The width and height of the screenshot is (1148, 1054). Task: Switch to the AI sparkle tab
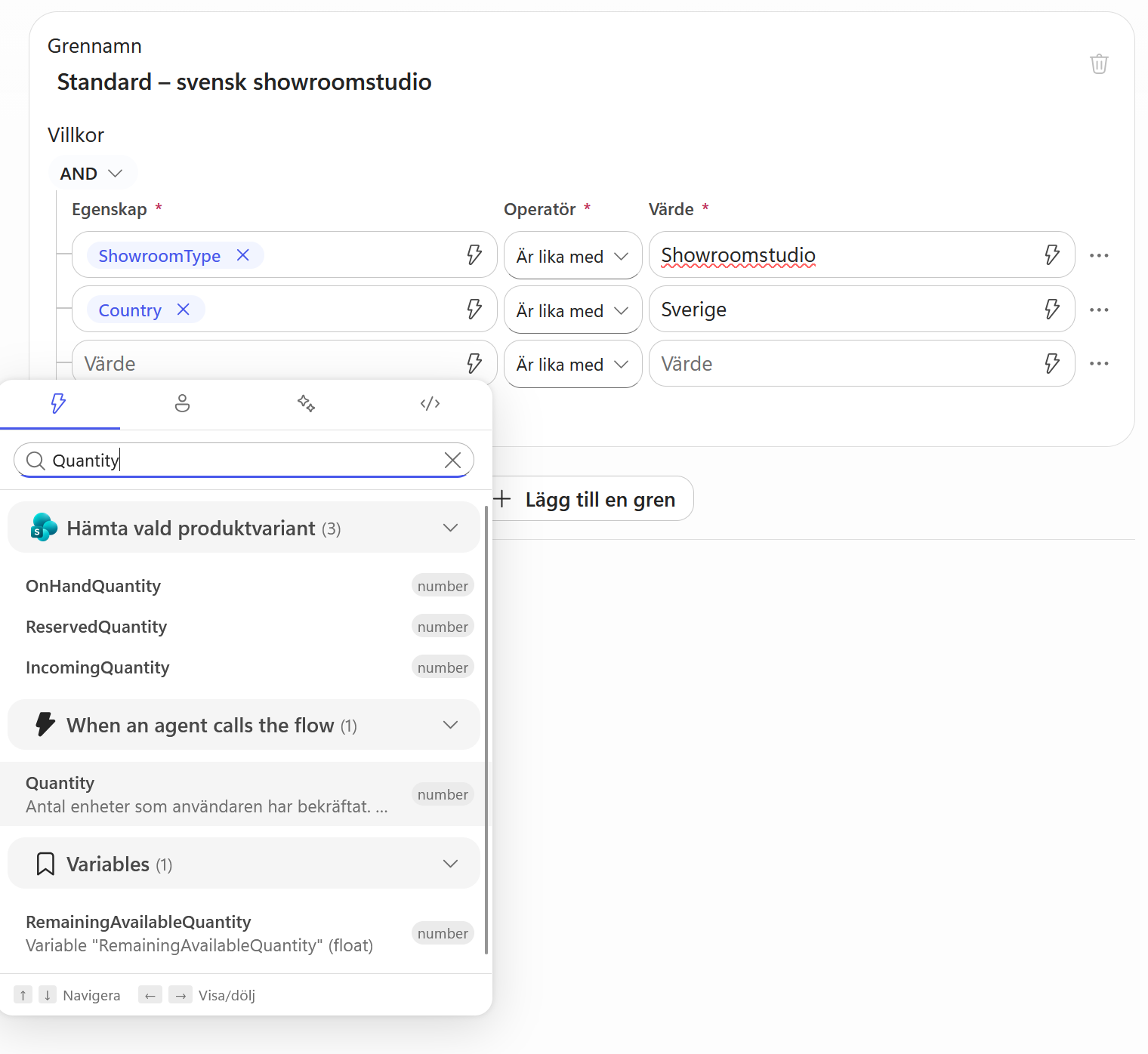(x=306, y=404)
